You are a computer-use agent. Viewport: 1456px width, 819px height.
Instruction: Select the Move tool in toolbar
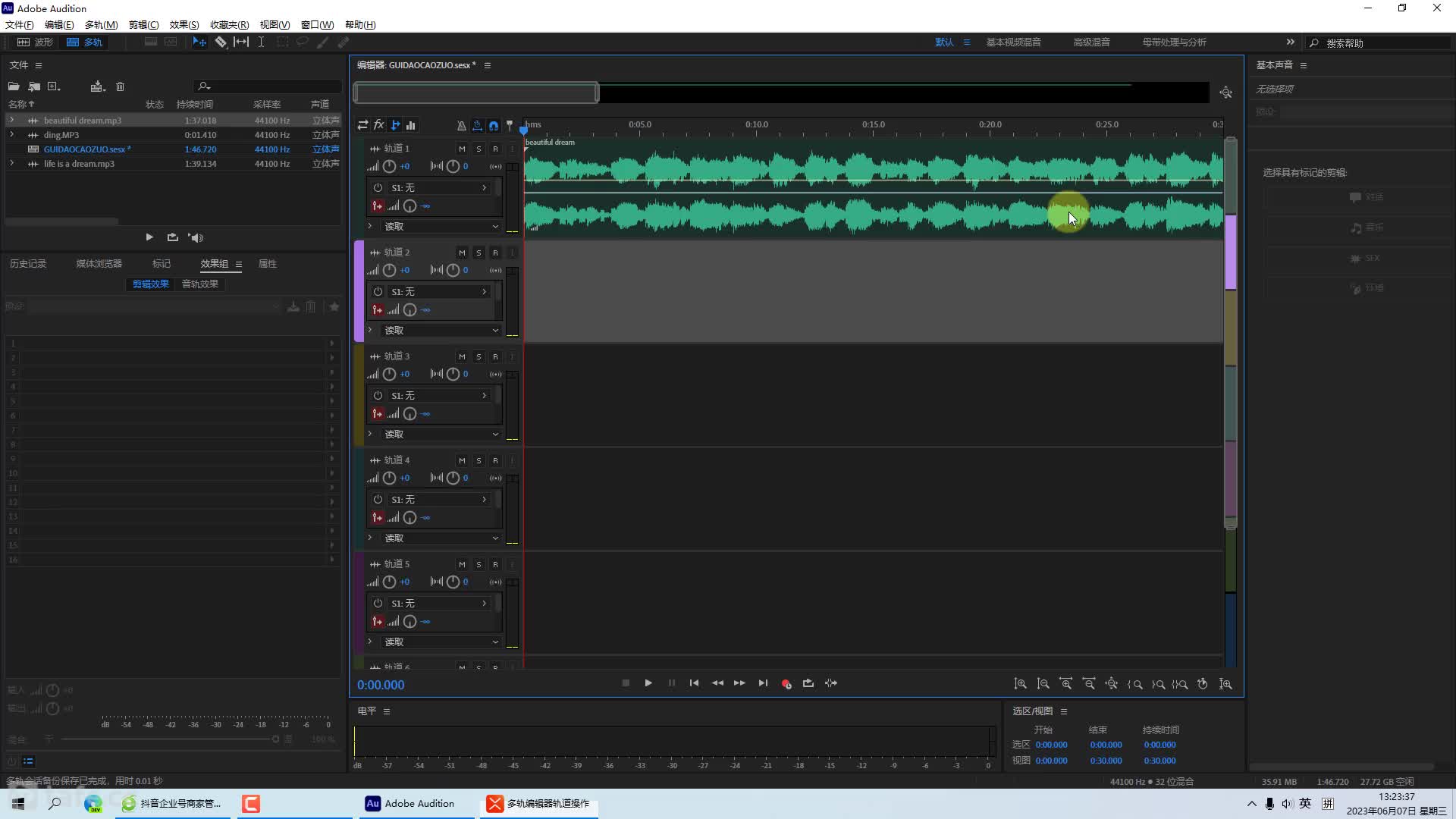pos(199,42)
